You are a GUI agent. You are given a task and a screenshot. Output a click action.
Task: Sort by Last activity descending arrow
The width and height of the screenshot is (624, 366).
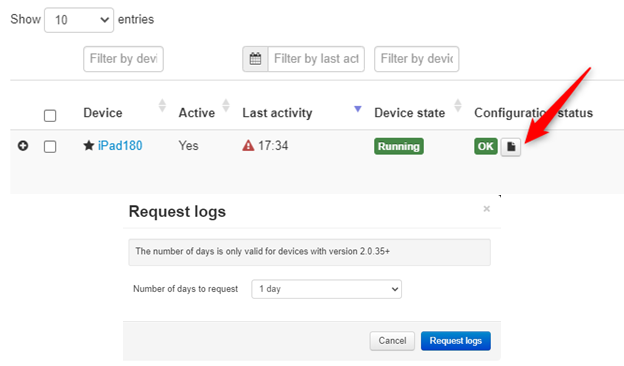pyautogui.click(x=358, y=109)
